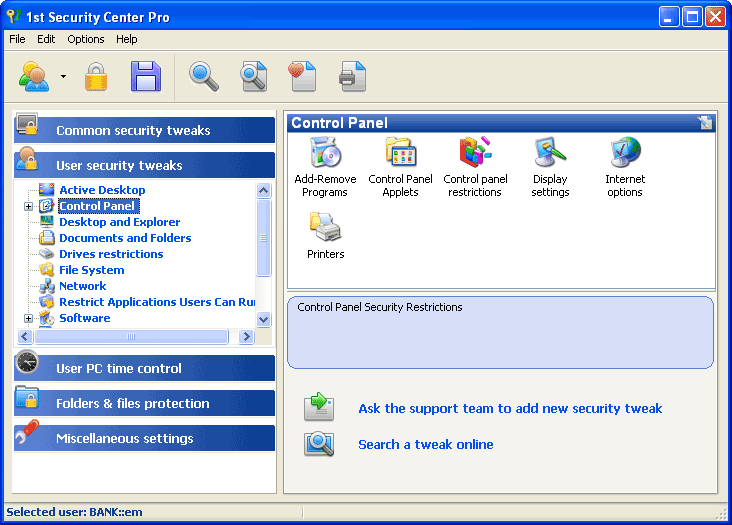732x525 pixels.
Task: Click File System tree icon
Action: coord(47,270)
